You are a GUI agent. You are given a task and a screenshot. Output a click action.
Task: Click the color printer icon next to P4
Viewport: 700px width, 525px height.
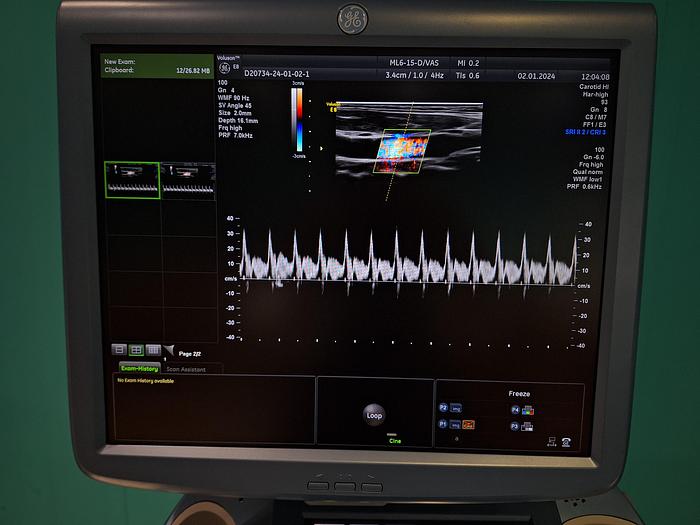click(x=528, y=410)
